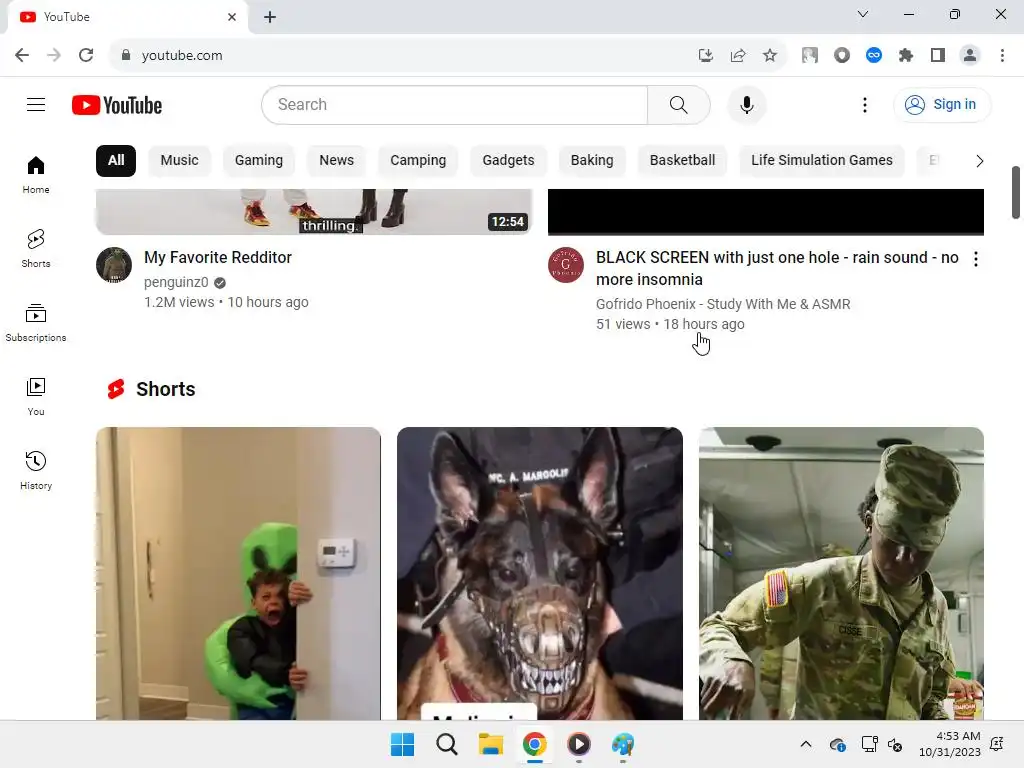Image resolution: width=1024 pixels, height=768 pixels.
Task: Share this page from the address bar
Action: pyautogui.click(x=738, y=56)
